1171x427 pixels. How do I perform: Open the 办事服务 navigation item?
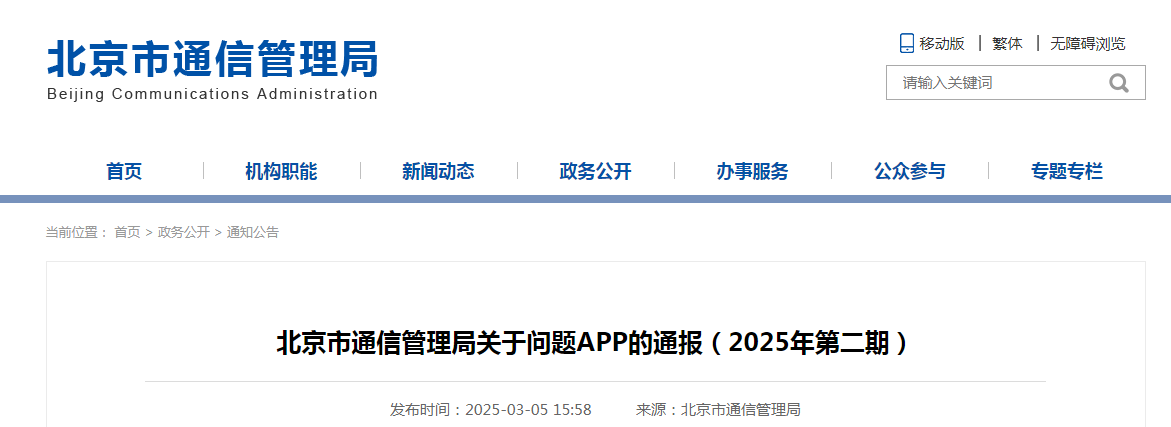pyautogui.click(x=752, y=172)
